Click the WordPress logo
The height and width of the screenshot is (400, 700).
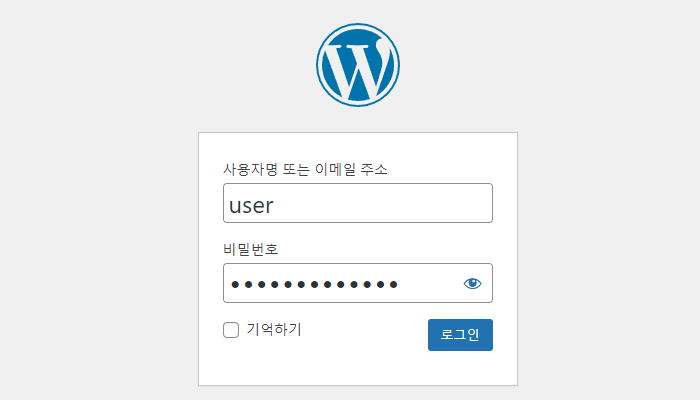coord(358,65)
